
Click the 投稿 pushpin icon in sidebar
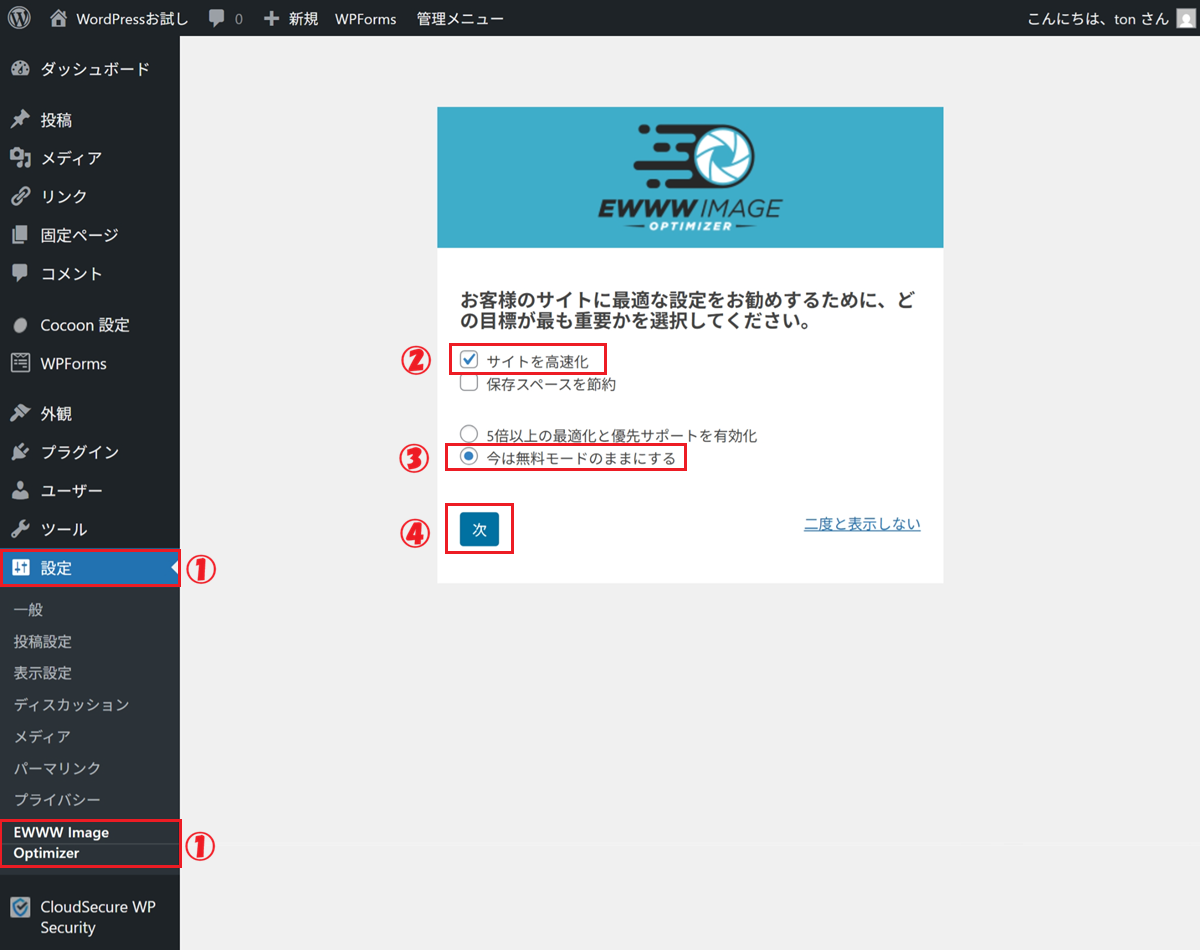tap(20, 120)
